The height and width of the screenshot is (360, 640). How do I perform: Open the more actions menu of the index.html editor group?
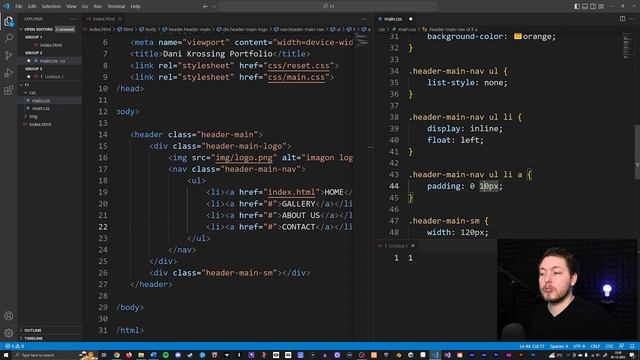click(x=364, y=19)
